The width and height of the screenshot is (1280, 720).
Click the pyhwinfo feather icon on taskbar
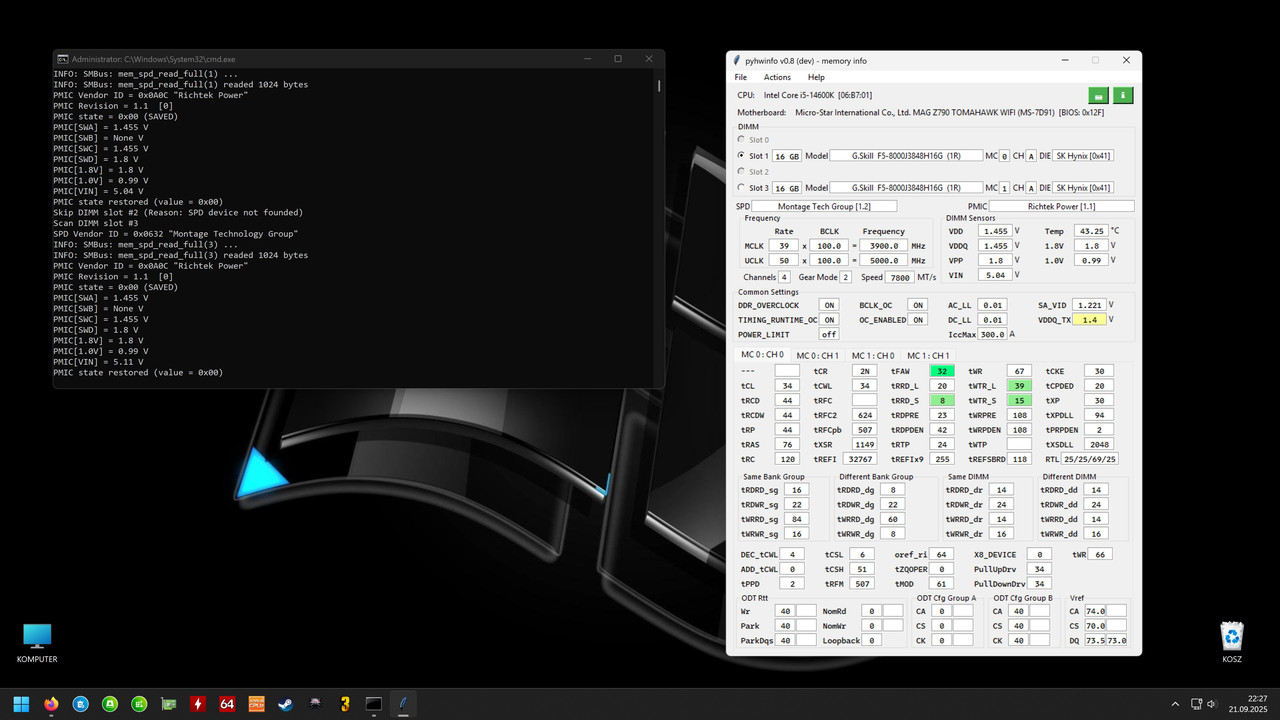coord(403,704)
